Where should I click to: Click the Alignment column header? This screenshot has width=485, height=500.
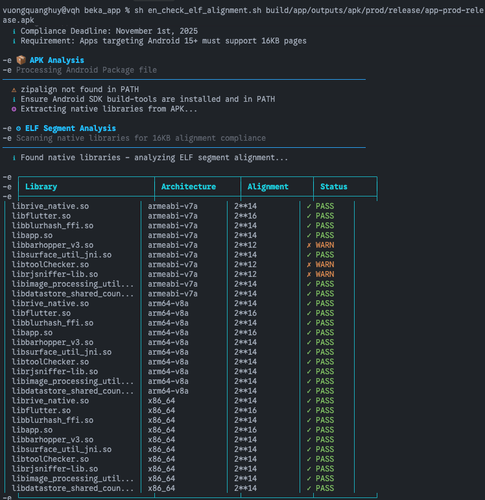[x=268, y=187]
